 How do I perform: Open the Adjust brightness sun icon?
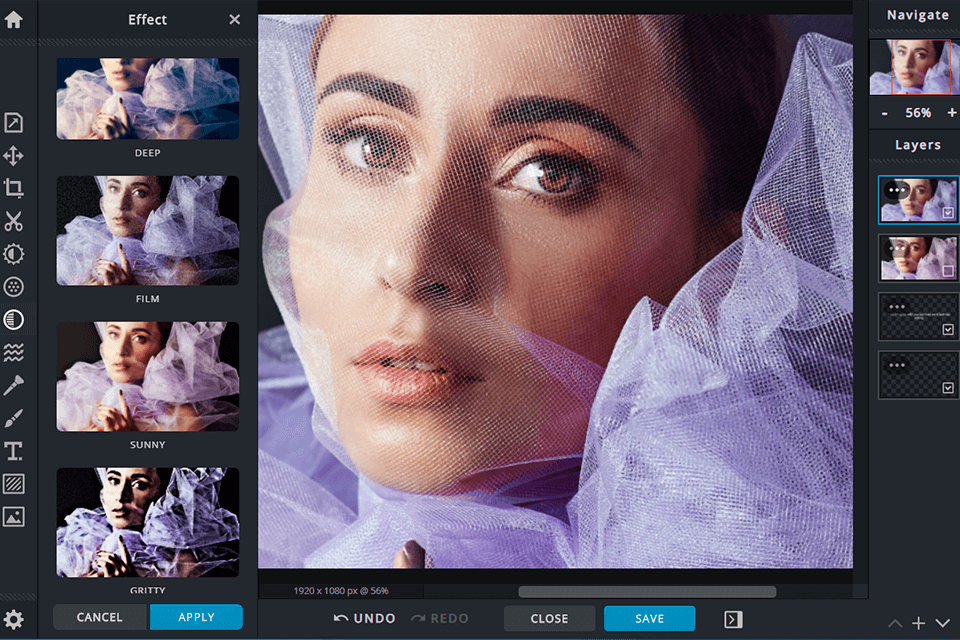(x=13, y=254)
